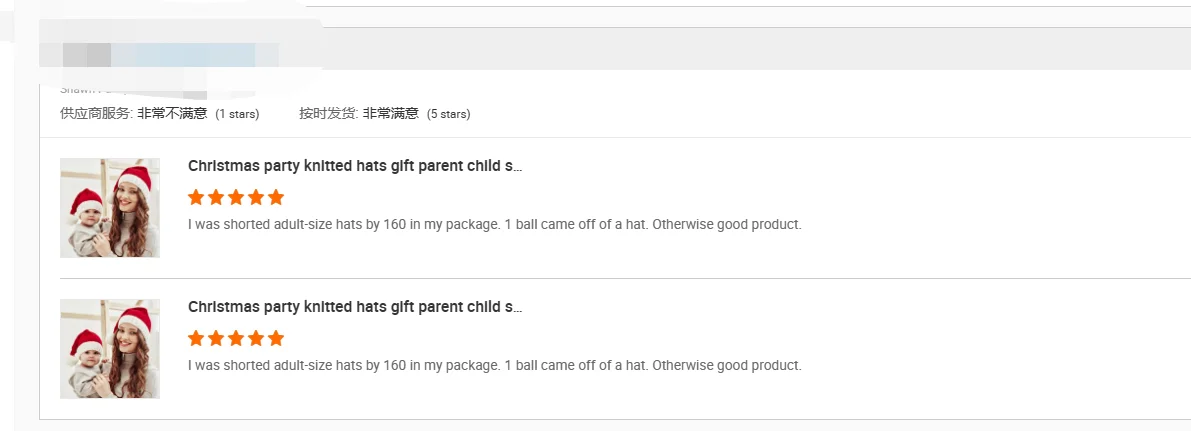This screenshot has height=431, width=1191.
Task: Click the '(5 stars)' shipping rating text
Action: pos(448,114)
